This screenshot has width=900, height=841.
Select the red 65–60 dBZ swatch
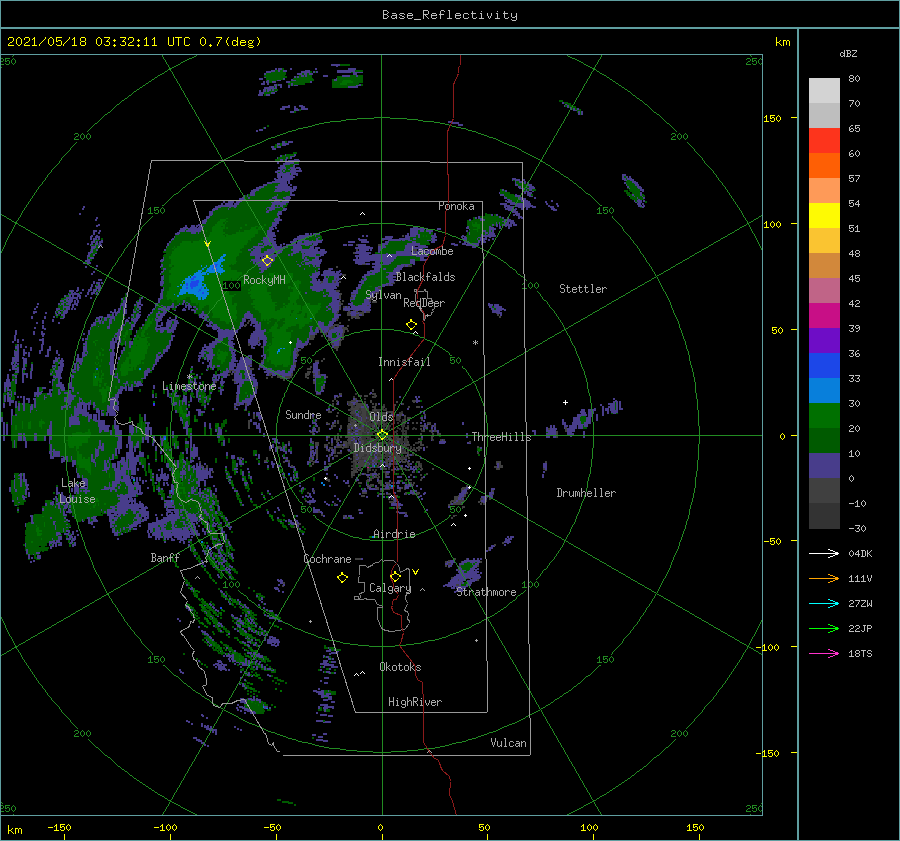[x=824, y=141]
